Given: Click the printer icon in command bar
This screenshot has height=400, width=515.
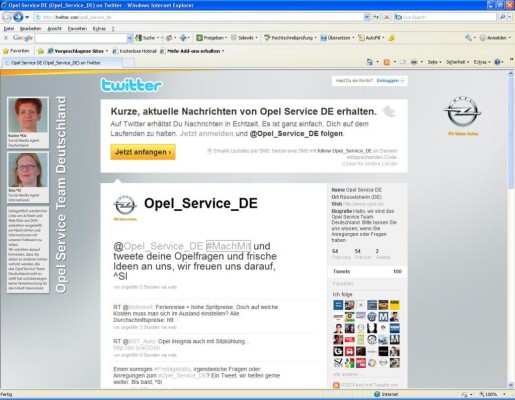Looking at the screenshot, I should pyautogui.click(x=414, y=62).
